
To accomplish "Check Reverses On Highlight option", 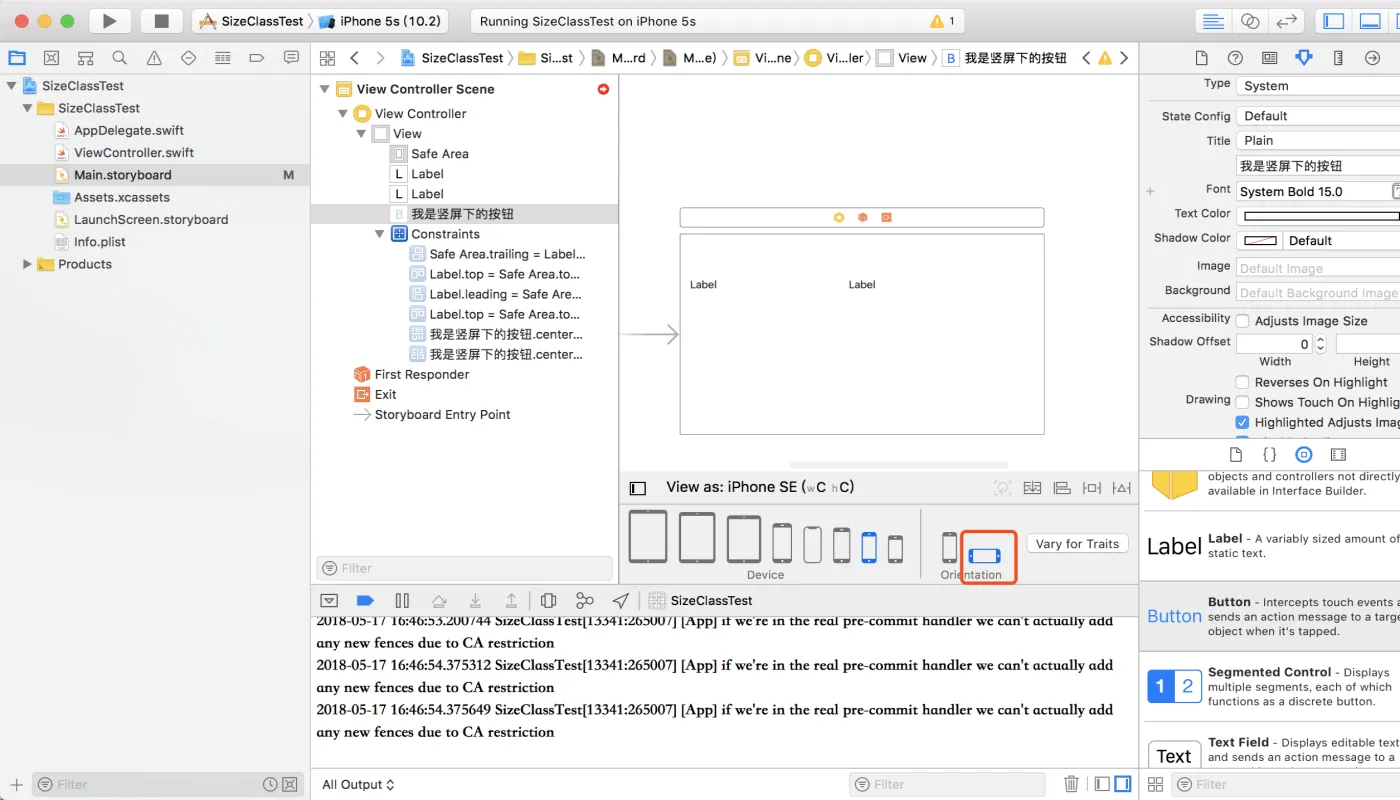I will 1242,382.
